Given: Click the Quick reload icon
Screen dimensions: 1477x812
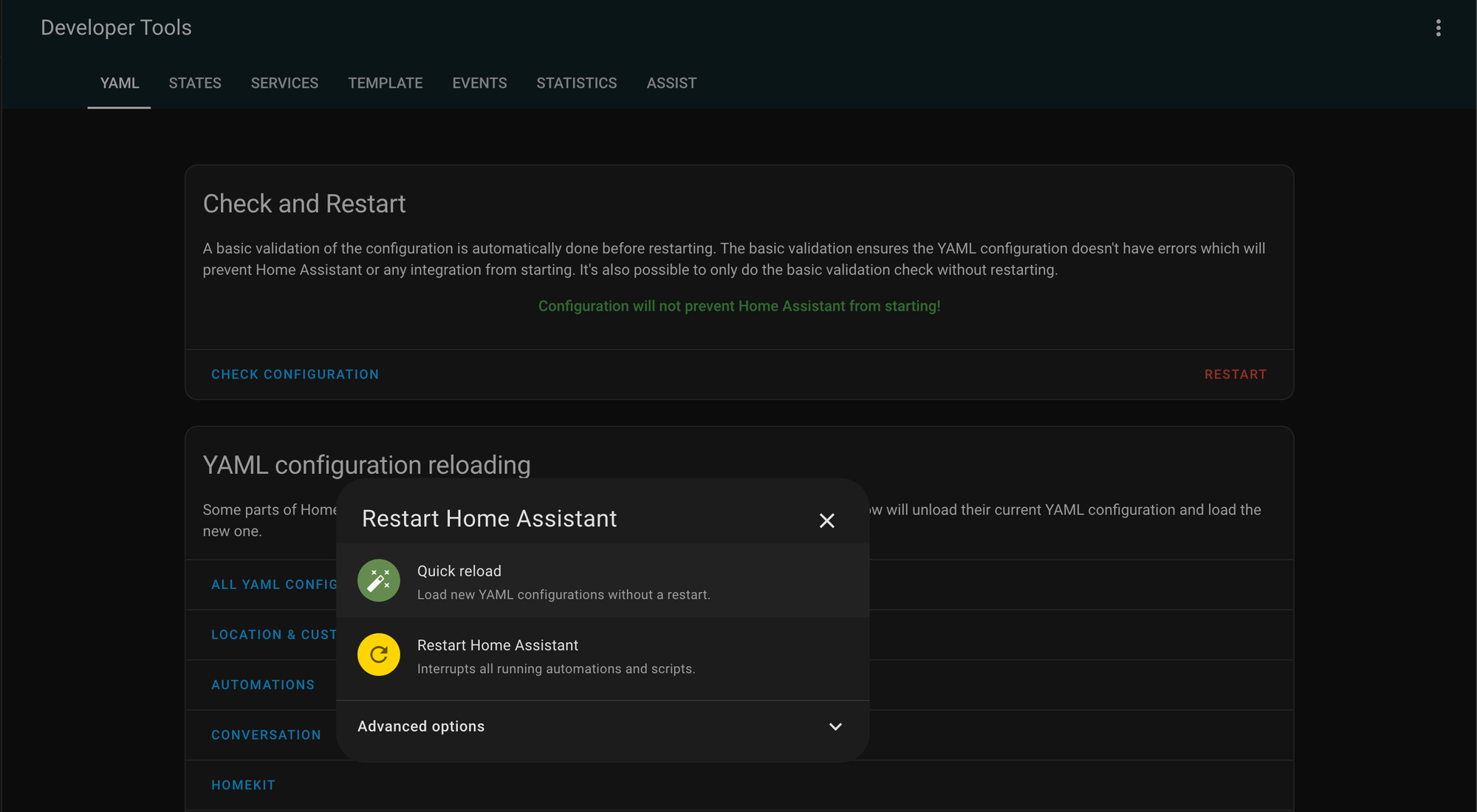Looking at the screenshot, I should (378, 580).
